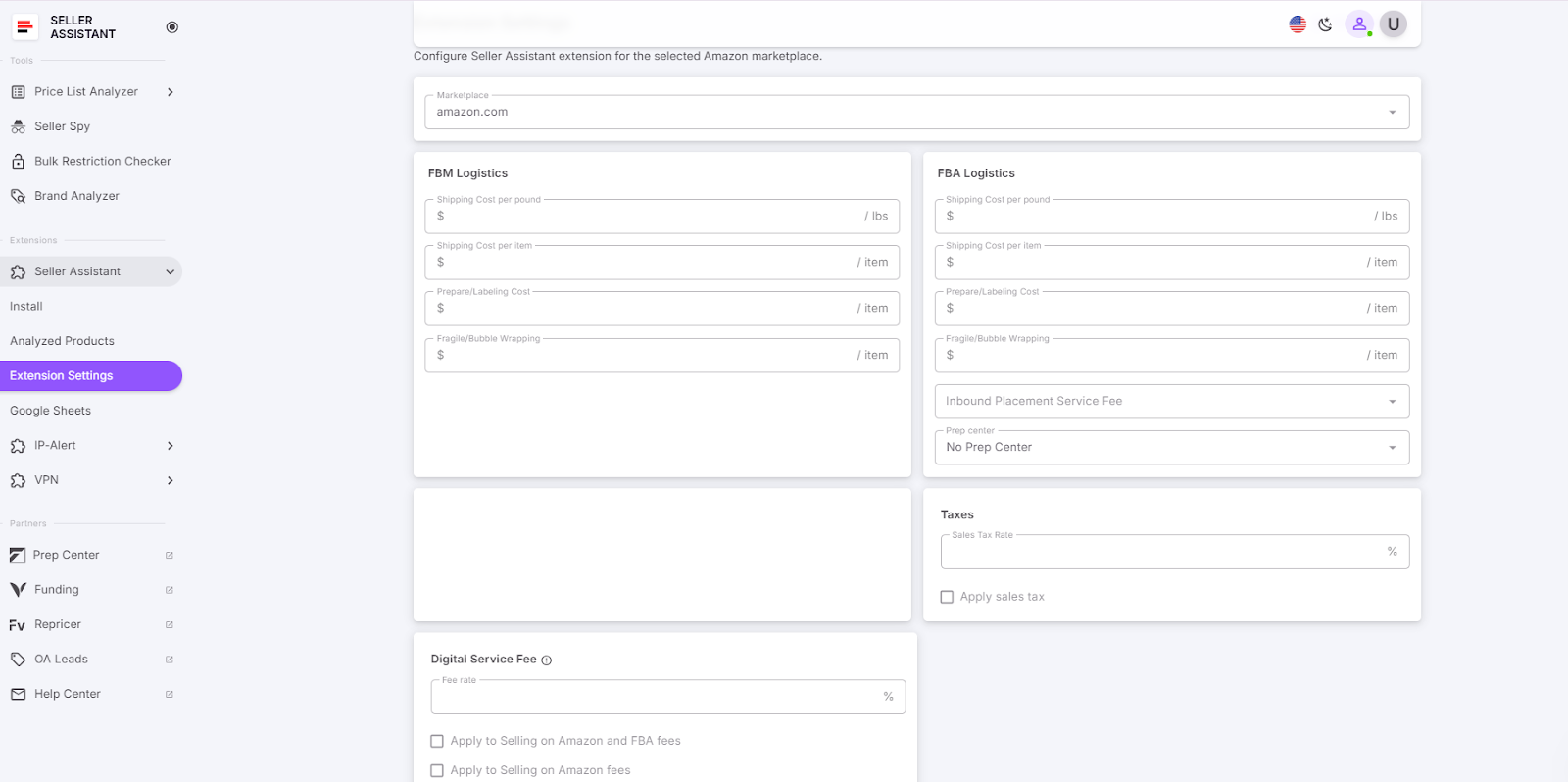1568x782 pixels.
Task: Click FBM Prepare/Labeling Cost field
Action: click(662, 309)
